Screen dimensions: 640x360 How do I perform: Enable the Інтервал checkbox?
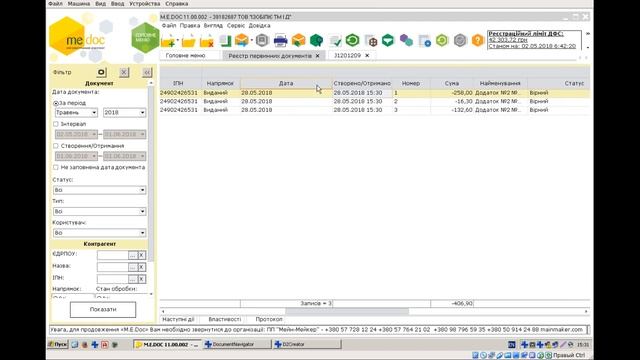56,124
